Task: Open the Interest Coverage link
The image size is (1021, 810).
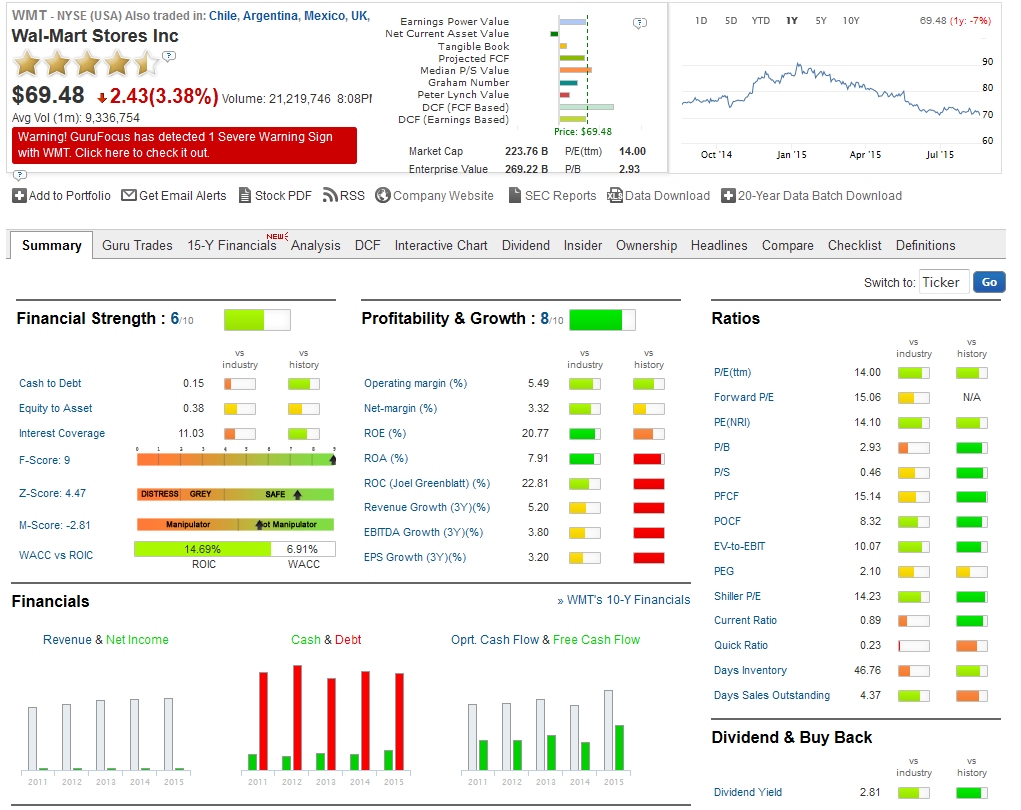Action: tap(62, 433)
